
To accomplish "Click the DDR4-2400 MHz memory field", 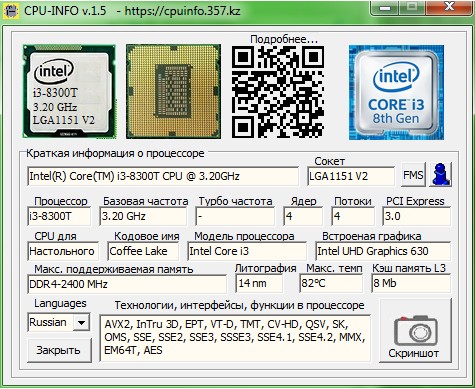I will [127, 284].
